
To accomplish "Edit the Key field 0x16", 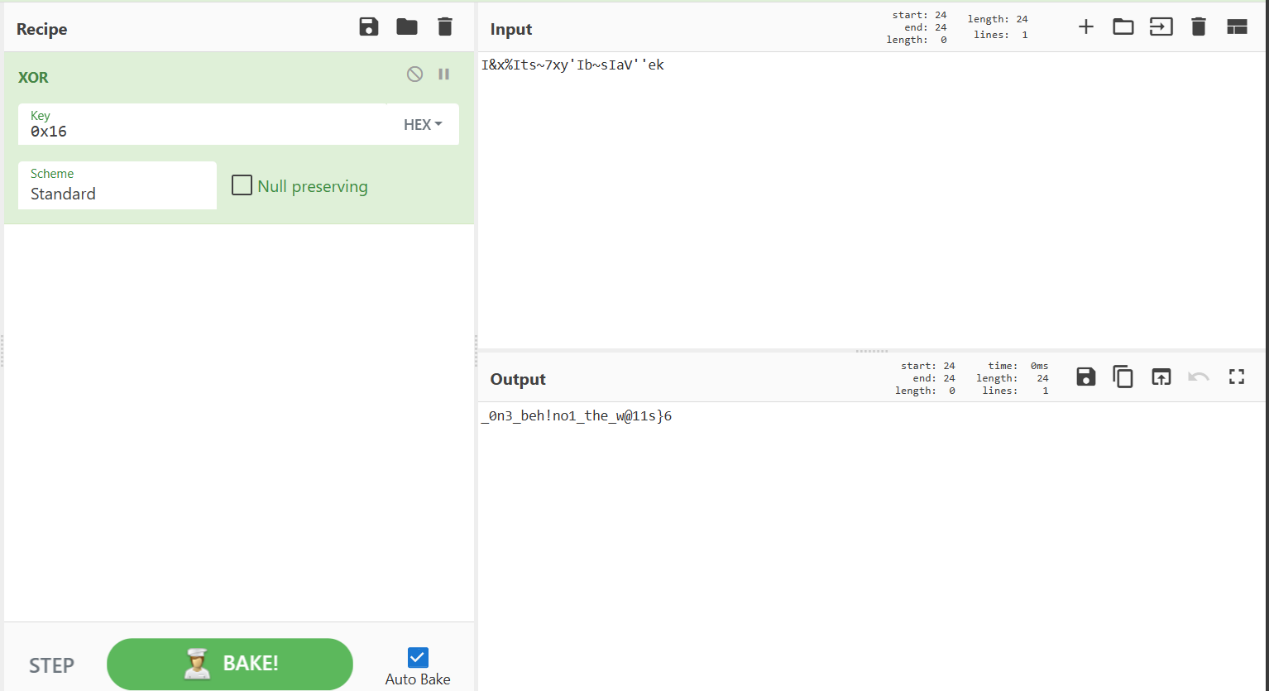I will tap(205, 124).
